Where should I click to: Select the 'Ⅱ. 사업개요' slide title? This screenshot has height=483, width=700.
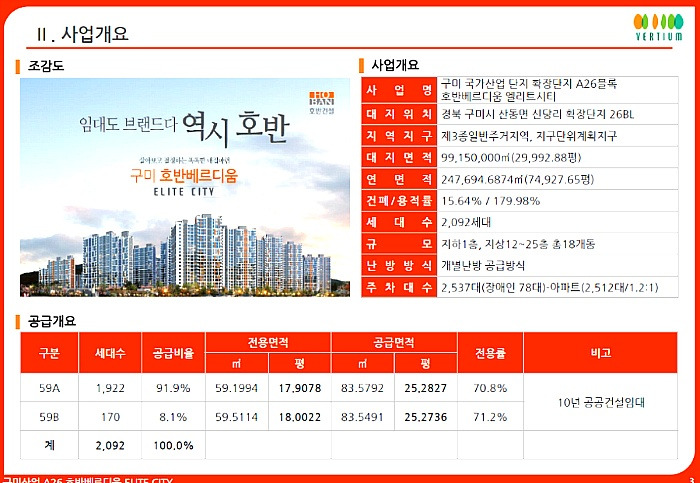point(83,34)
